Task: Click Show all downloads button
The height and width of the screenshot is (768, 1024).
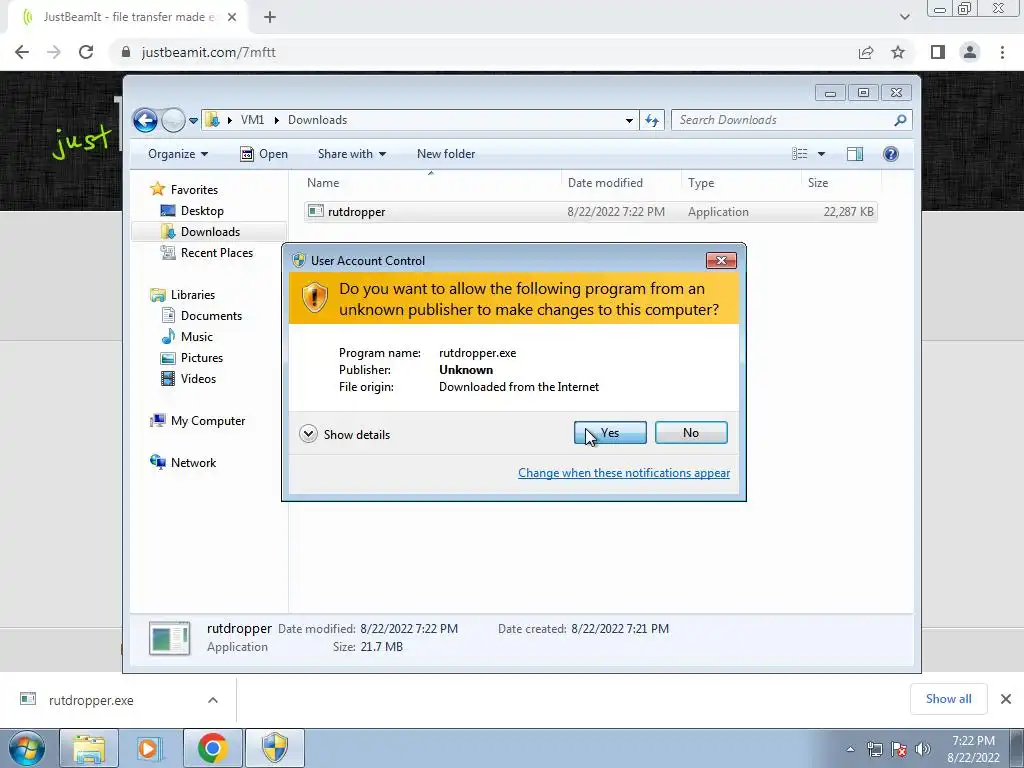Action: (948, 699)
